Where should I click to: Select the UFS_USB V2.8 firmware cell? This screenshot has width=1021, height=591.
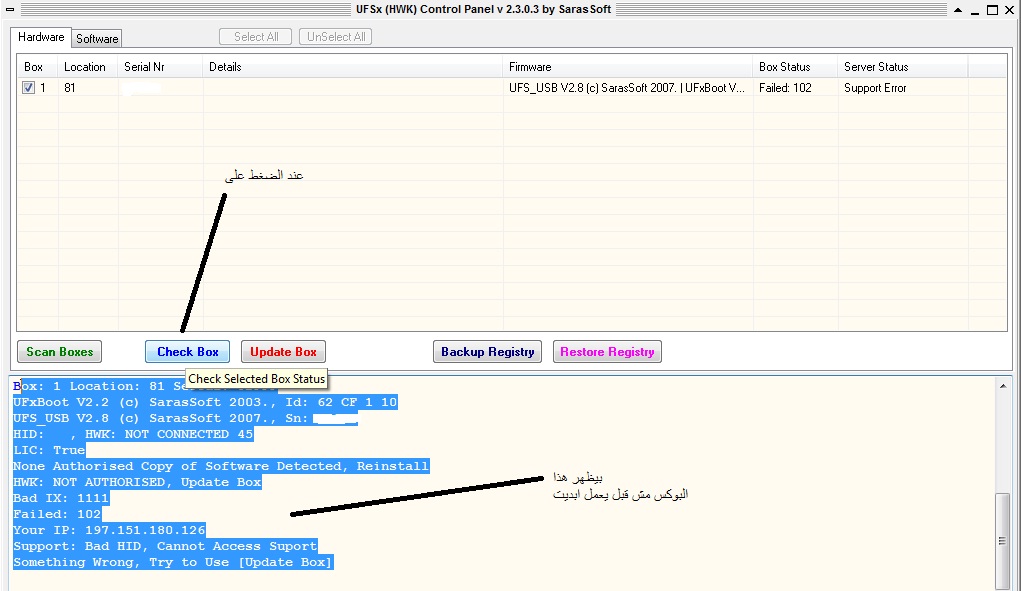(x=626, y=88)
